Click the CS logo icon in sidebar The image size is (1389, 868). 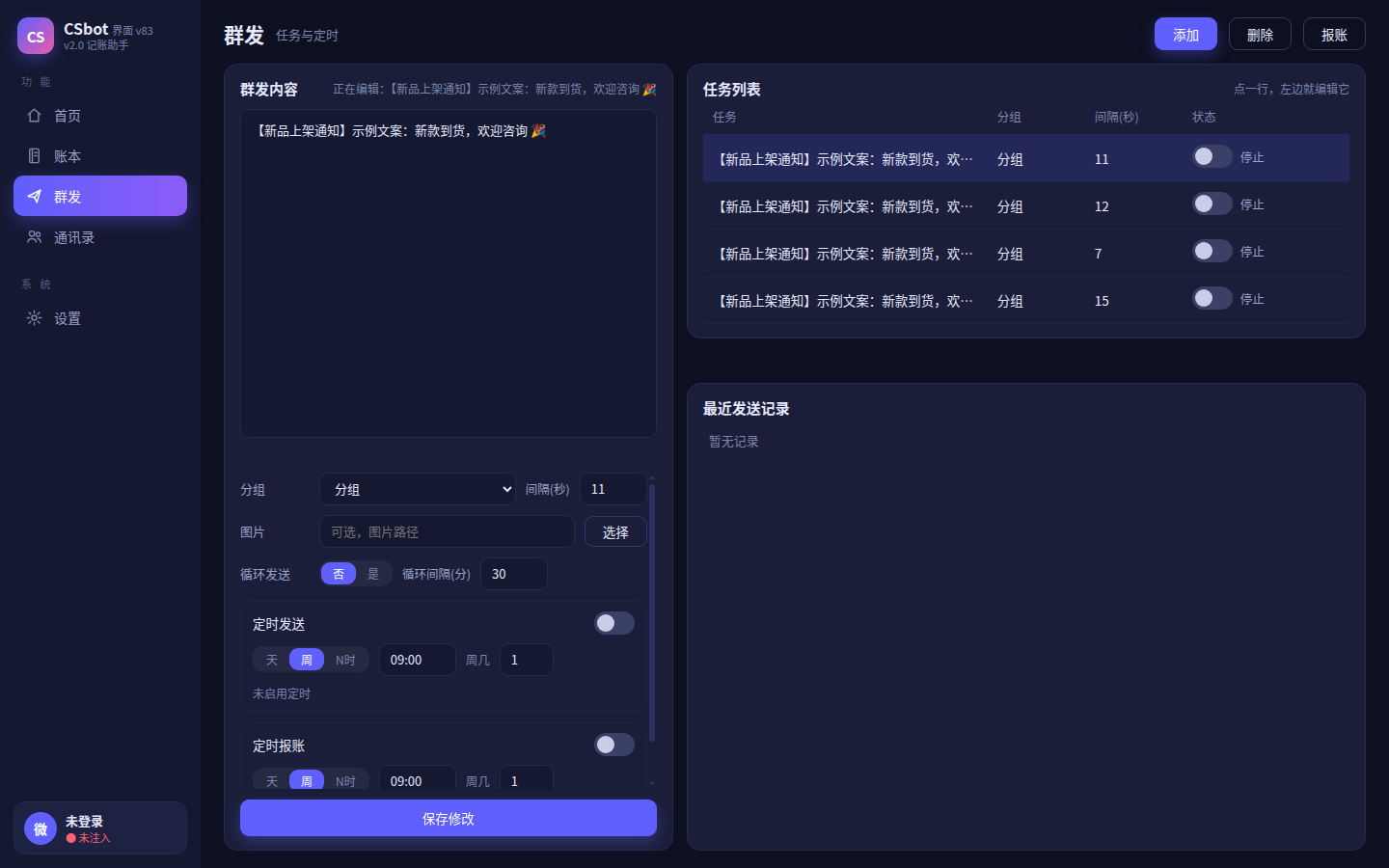(36, 36)
